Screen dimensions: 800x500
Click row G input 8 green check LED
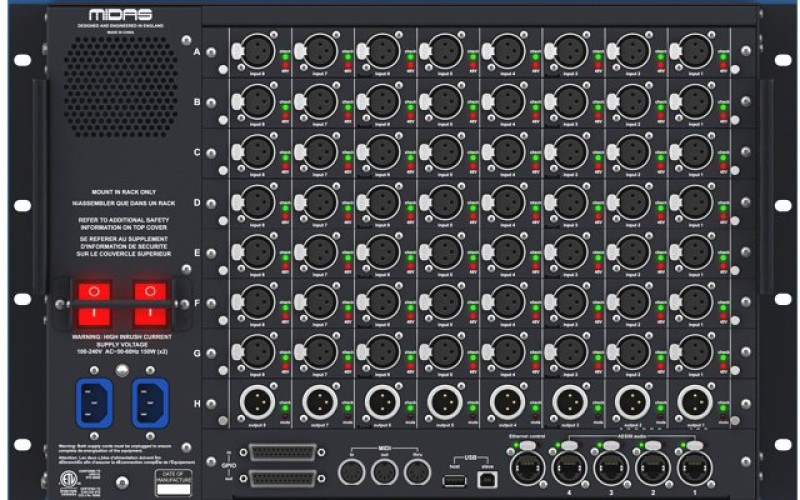(285, 358)
